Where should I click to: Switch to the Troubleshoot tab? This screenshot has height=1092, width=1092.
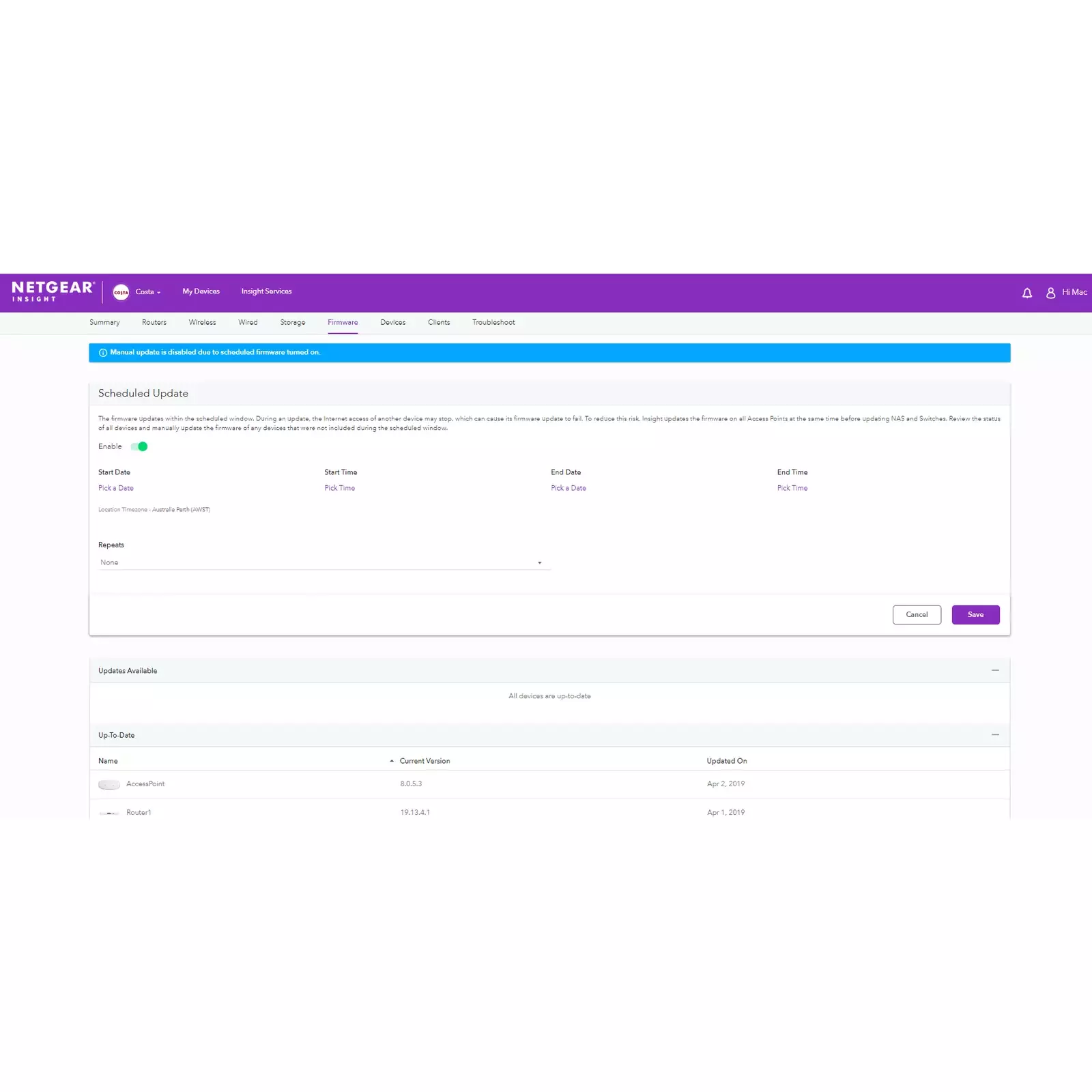point(493,323)
